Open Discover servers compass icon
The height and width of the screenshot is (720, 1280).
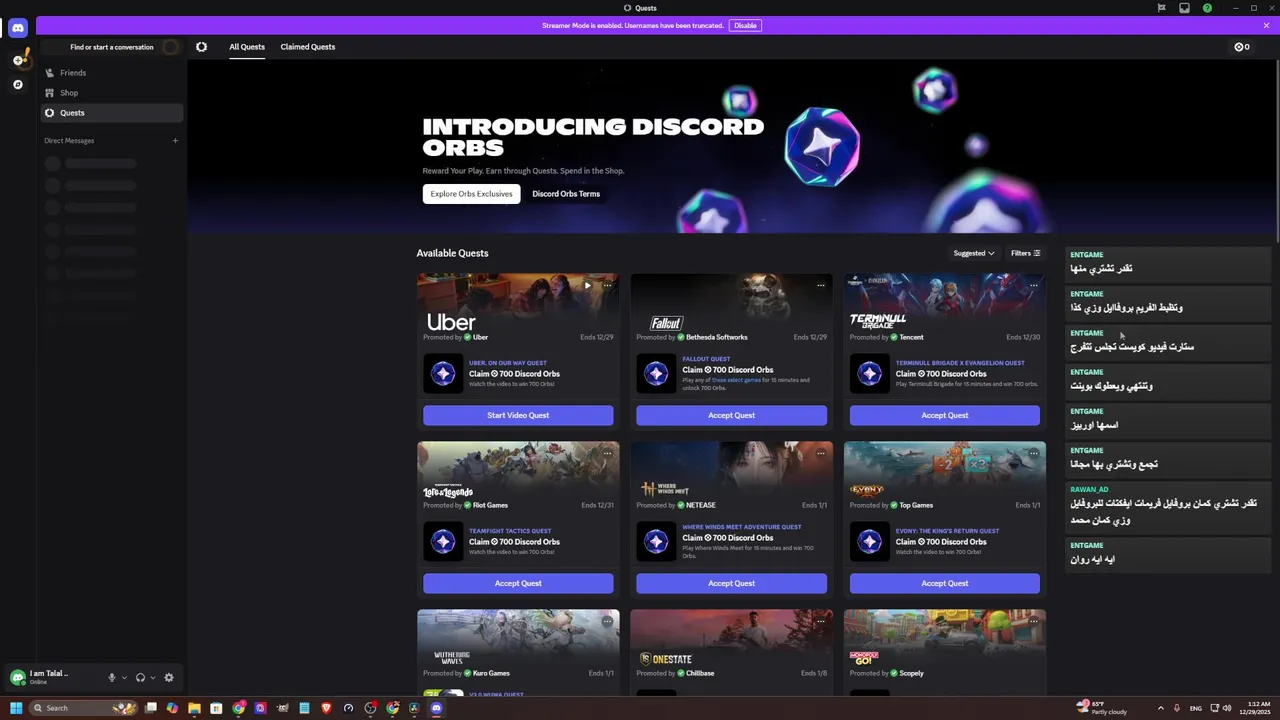tap(18, 85)
